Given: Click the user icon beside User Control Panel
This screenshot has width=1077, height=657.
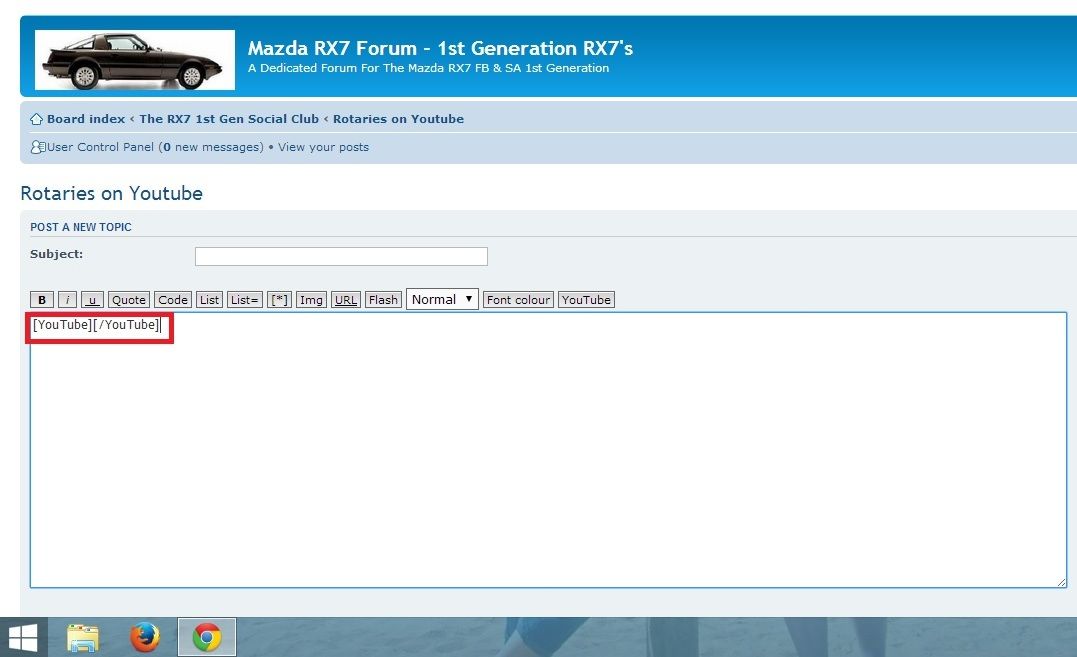Looking at the screenshot, I should [38, 147].
